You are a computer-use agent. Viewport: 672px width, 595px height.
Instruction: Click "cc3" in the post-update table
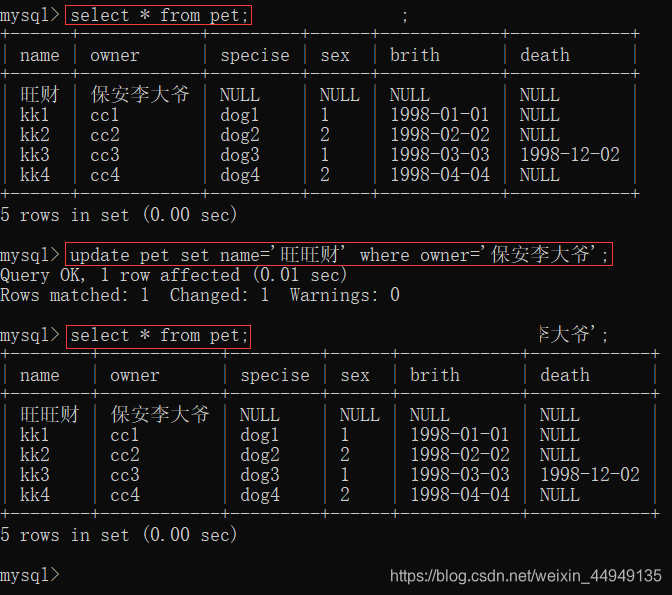click(125, 475)
